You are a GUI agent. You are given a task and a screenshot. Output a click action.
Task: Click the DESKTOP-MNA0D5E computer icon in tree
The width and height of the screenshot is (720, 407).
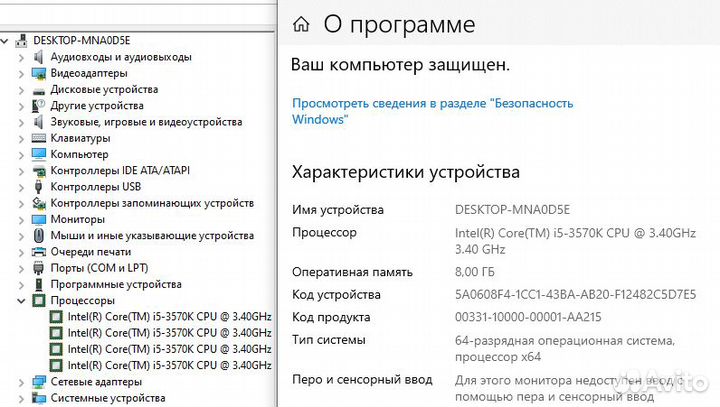pyautogui.click(x=21, y=41)
